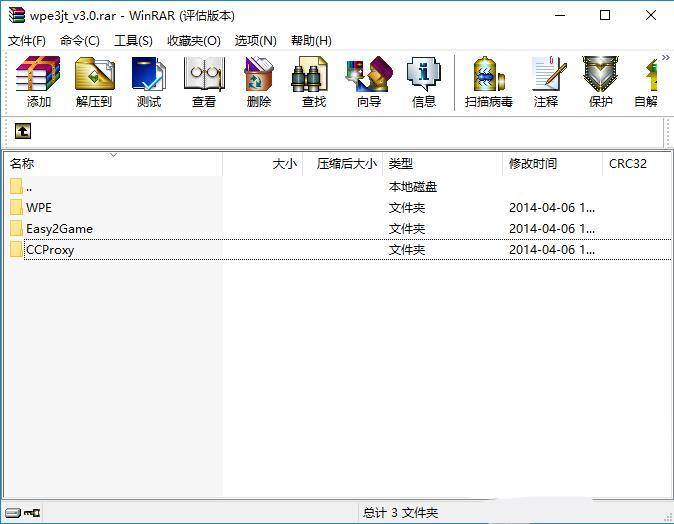Show archive Info (信息) icon

coord(424,82)
